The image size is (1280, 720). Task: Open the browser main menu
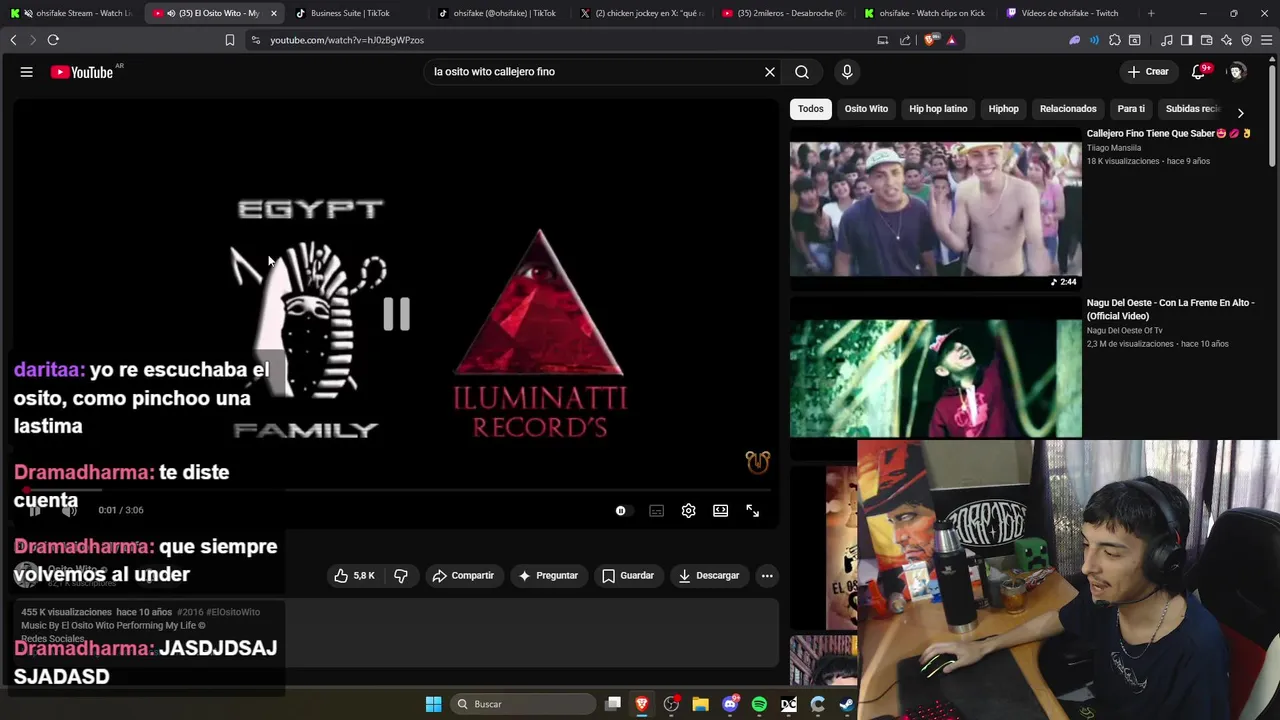click(x=1267, y=40)
